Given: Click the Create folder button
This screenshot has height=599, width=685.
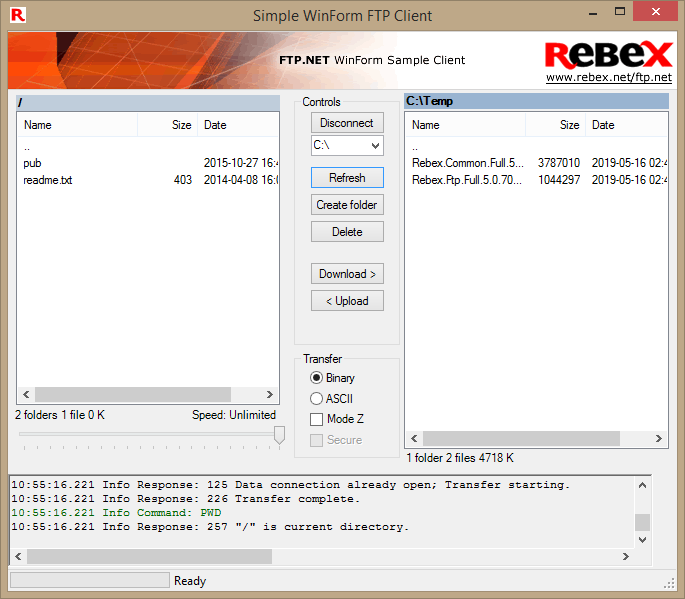Looking at the screenshot, I should click(x=347, y=205).
